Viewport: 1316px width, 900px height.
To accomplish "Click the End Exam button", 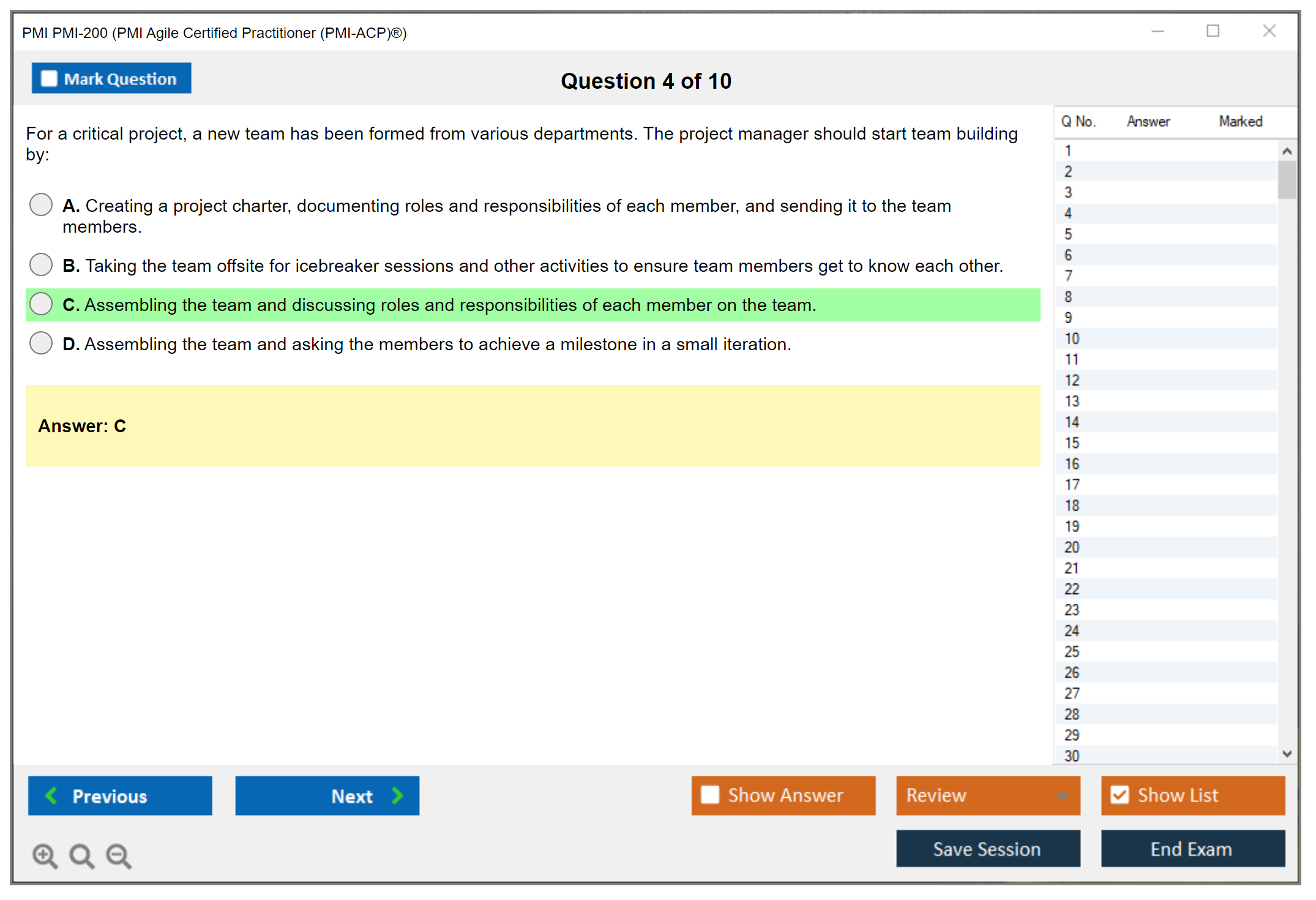I will pyautogui.click(x=1192, y=849).
